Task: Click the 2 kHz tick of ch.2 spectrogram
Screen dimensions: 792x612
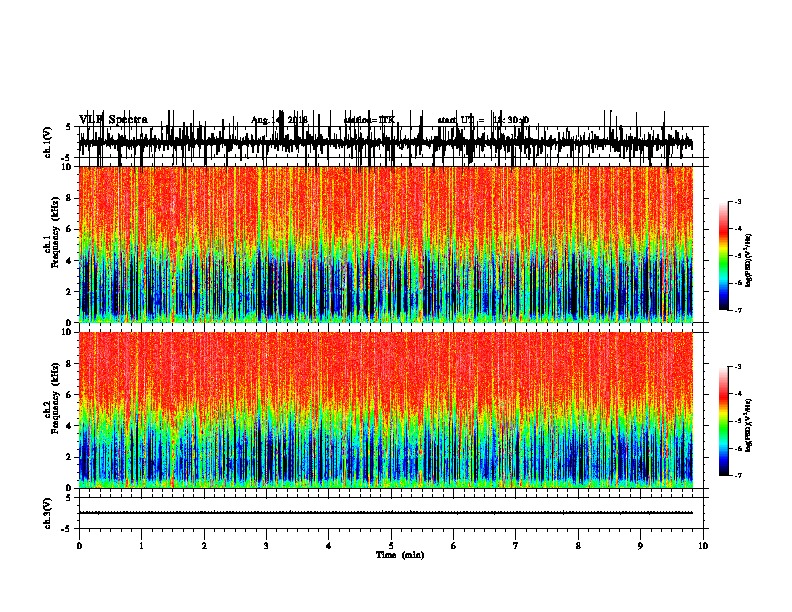Action: coord(69,457)
